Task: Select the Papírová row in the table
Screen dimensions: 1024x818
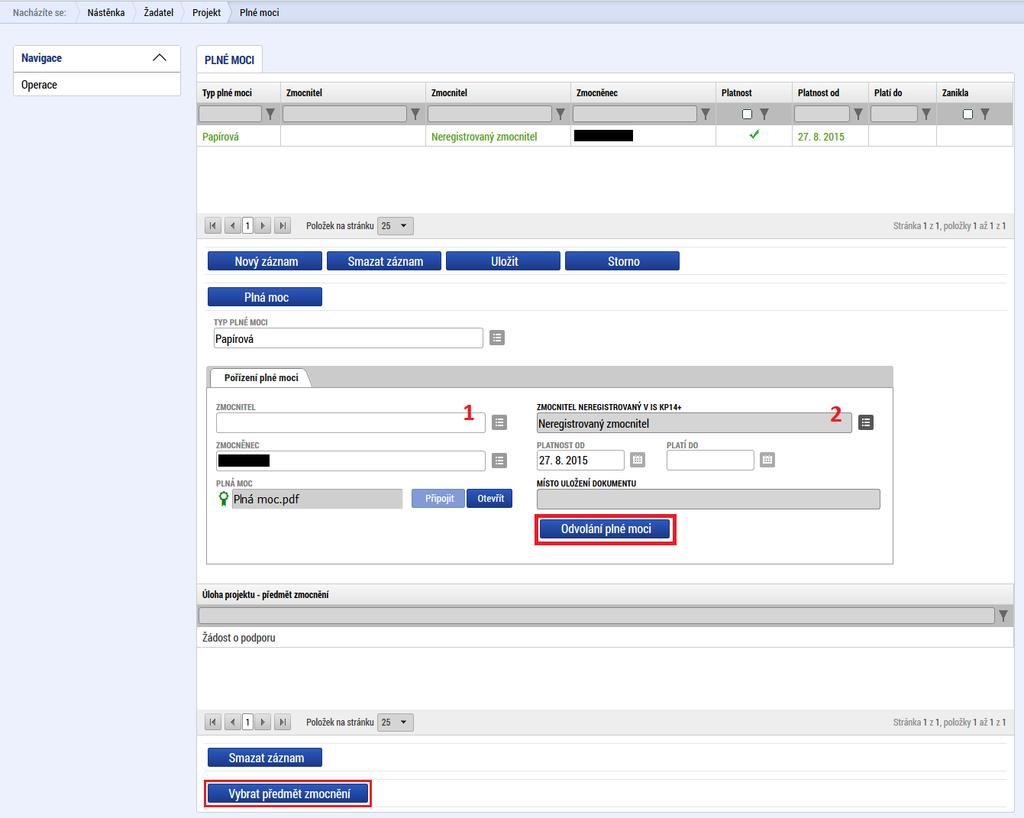Action: [605, 136]
